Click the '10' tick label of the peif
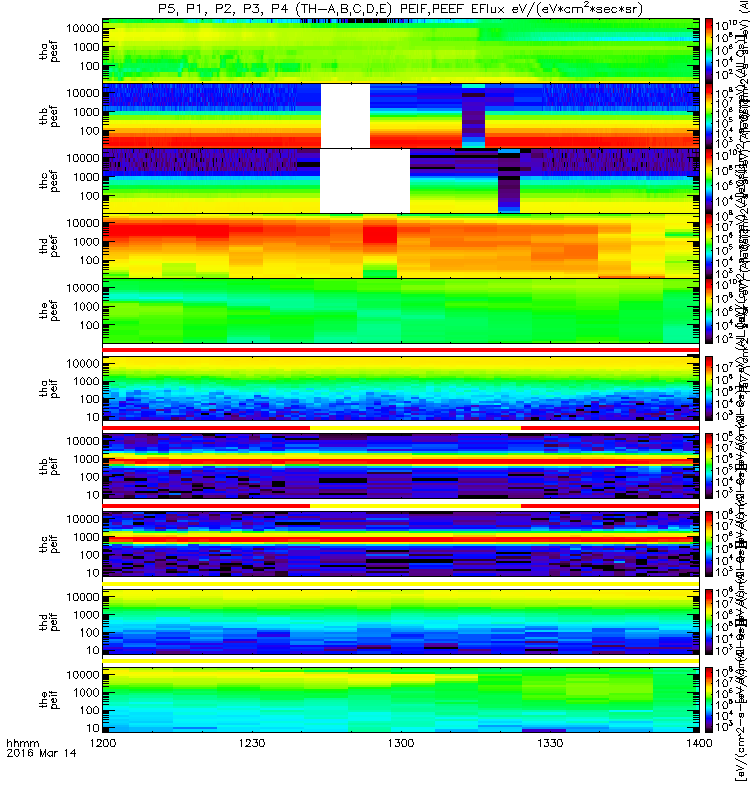This screenshot has height=800, width=750. tap(92, 728)
